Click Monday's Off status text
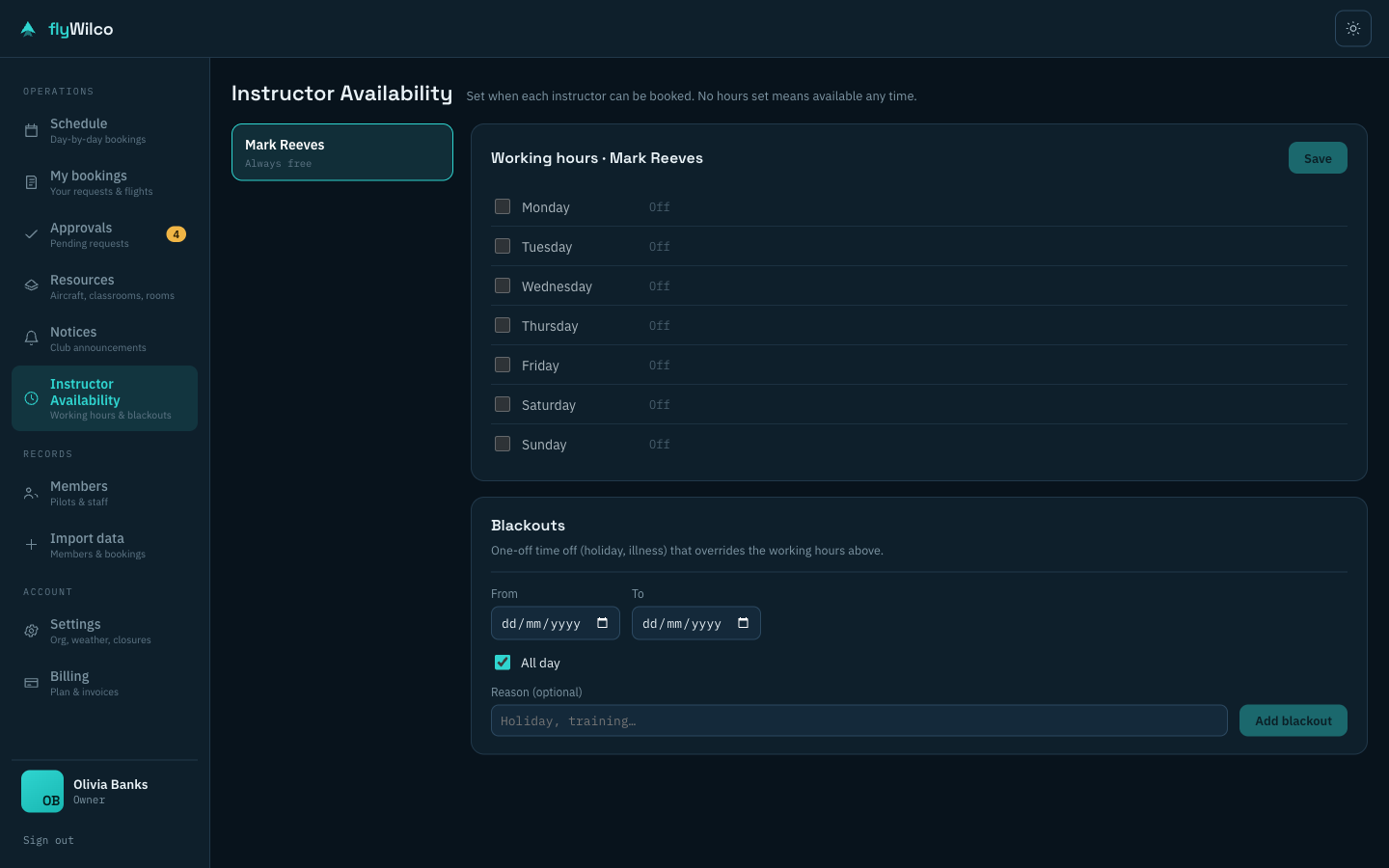1389x868 pixels. click(660, 207)
